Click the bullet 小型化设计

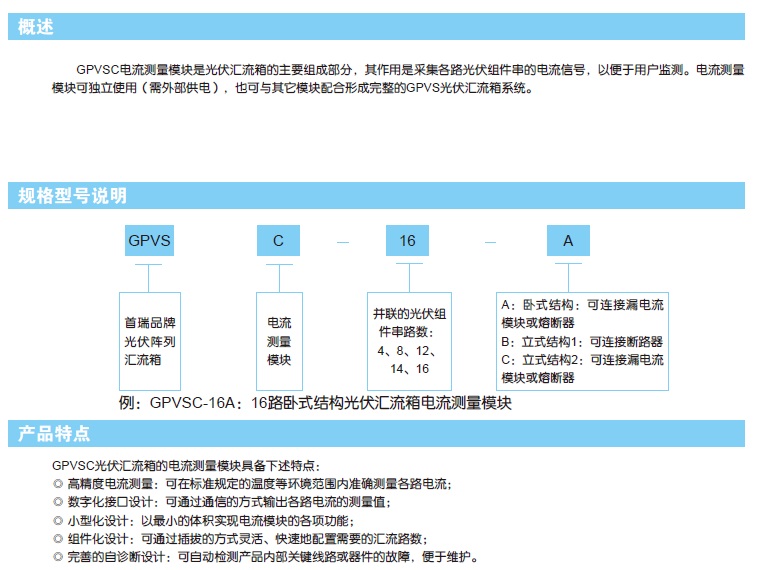point(211,521)
